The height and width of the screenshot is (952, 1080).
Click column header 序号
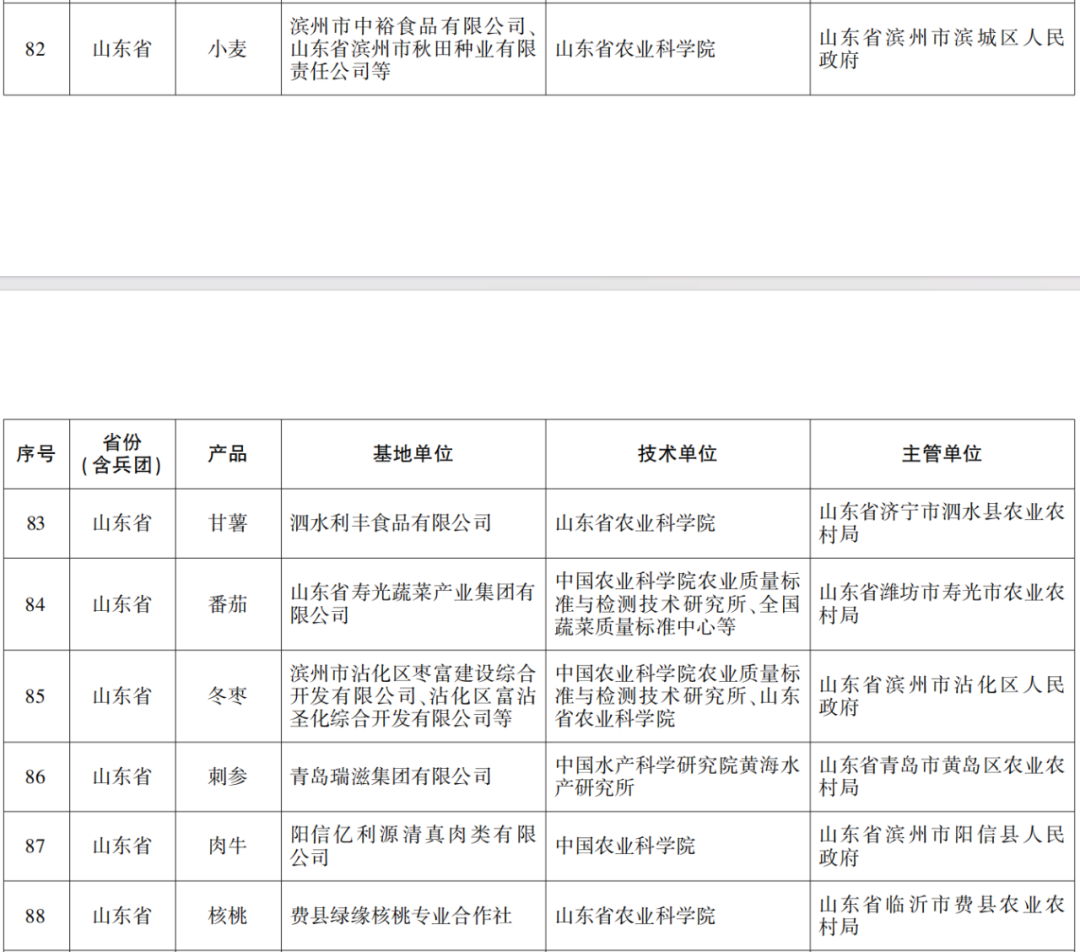(36, 454)
